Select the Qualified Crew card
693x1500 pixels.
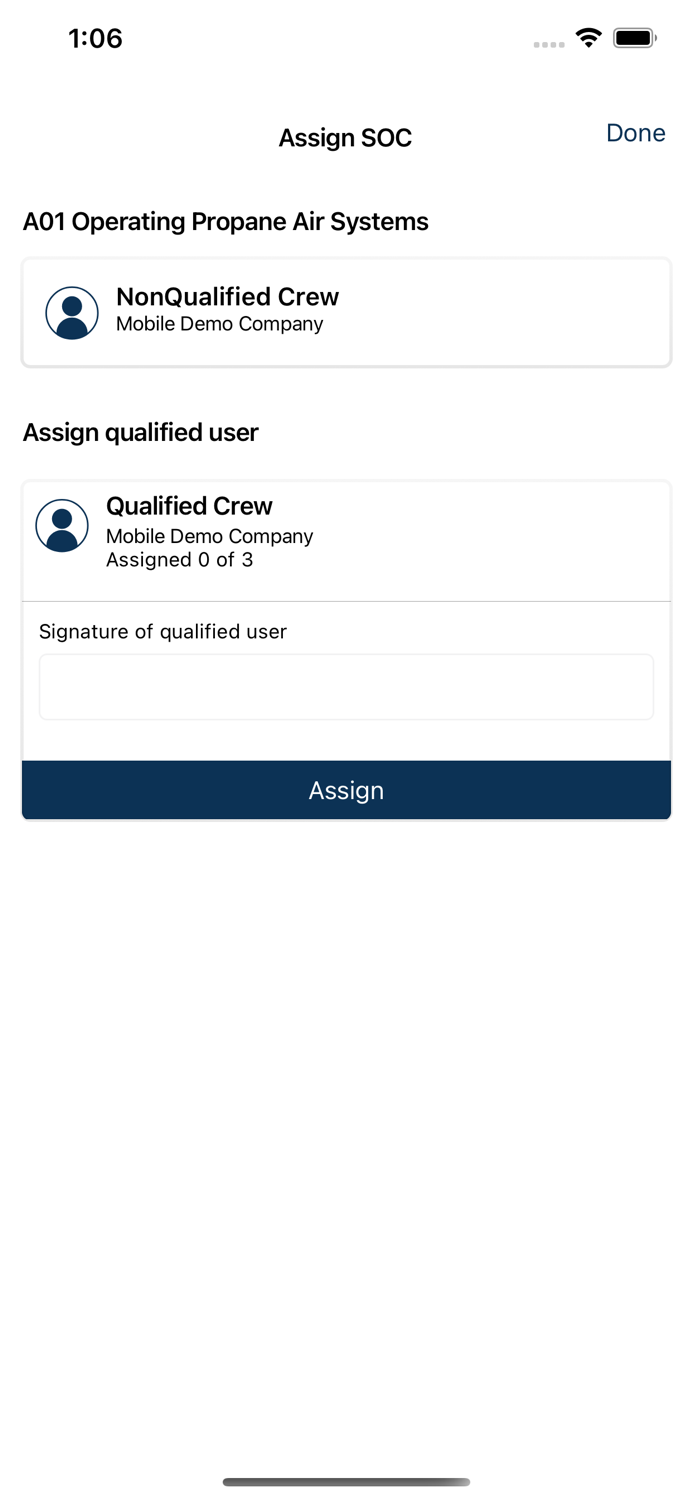pyautogui.click(x=346, y=531)
